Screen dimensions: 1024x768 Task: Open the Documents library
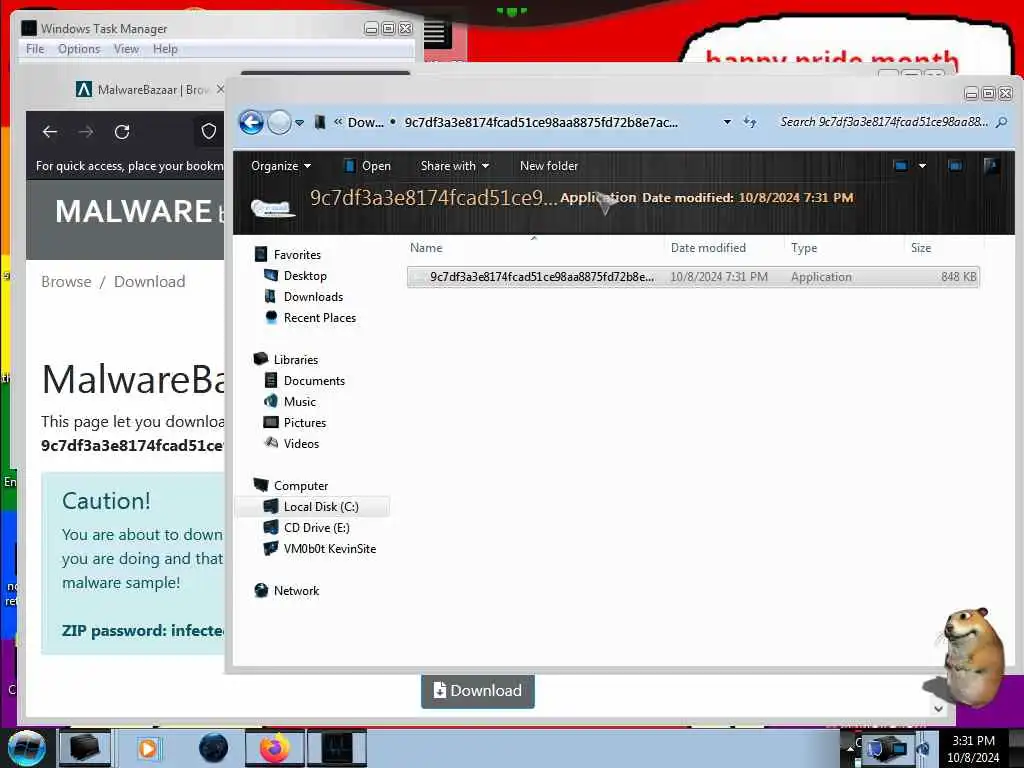click(304, 381)
